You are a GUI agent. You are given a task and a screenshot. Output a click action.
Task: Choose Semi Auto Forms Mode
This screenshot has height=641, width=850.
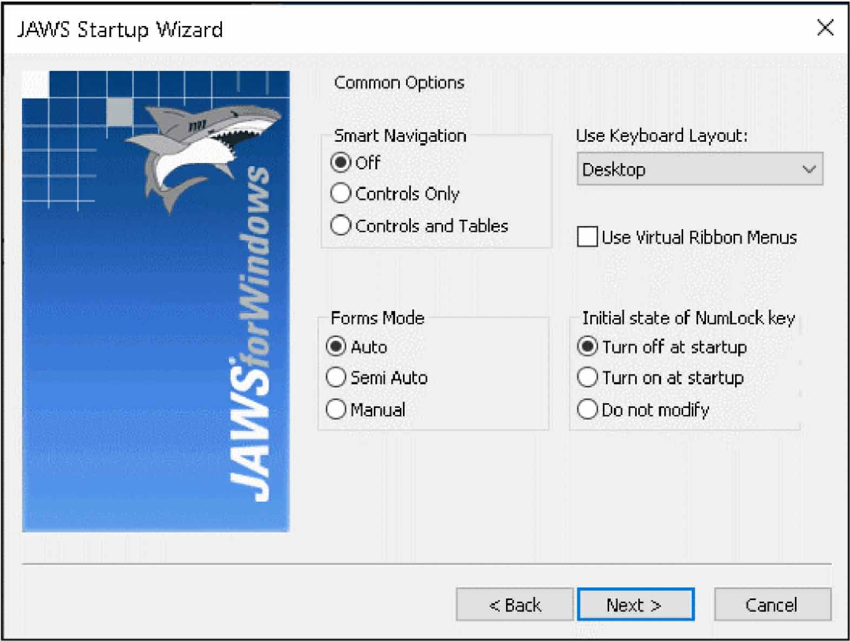click(x=336, y=378)
